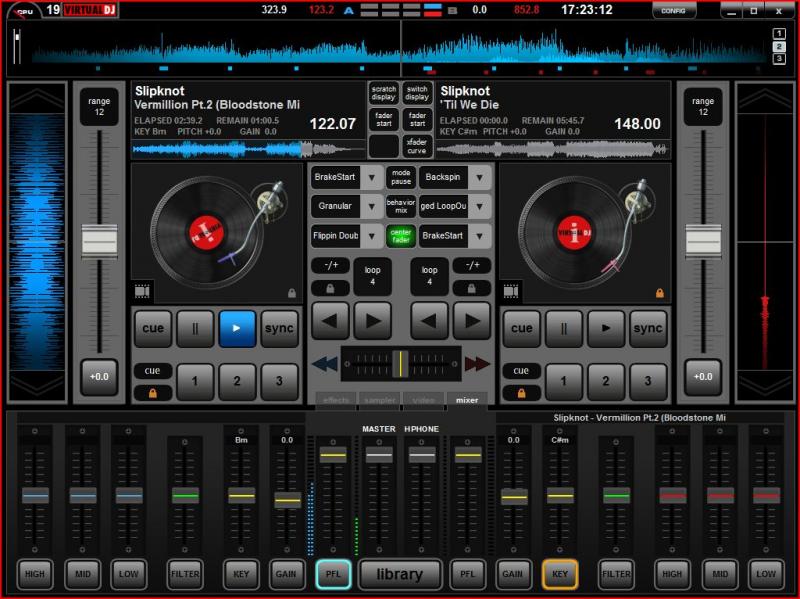Screen dimensions: 800x599
Task: Switch to the video tab
Action: tap(423, 400)
